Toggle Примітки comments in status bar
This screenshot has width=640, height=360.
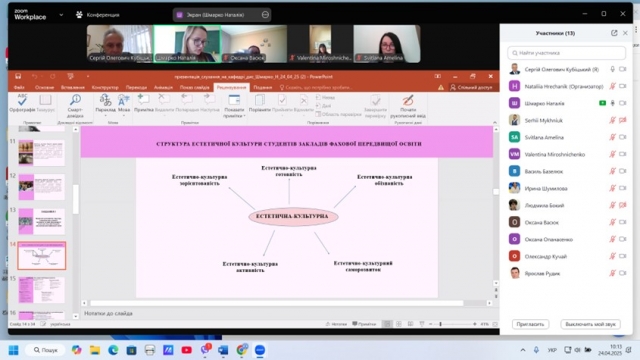pos(364,324)
